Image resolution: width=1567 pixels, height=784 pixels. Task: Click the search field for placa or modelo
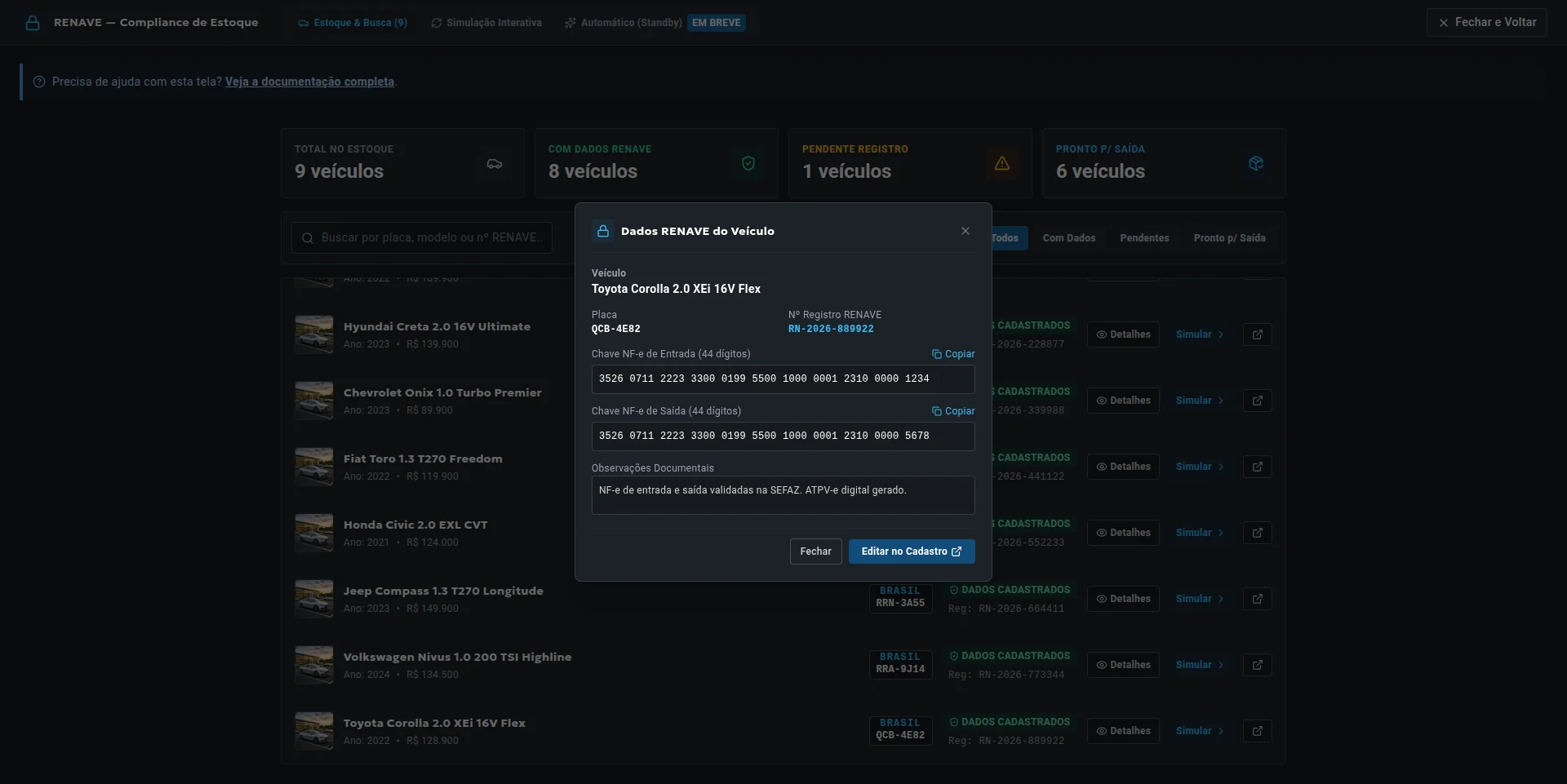422,238
